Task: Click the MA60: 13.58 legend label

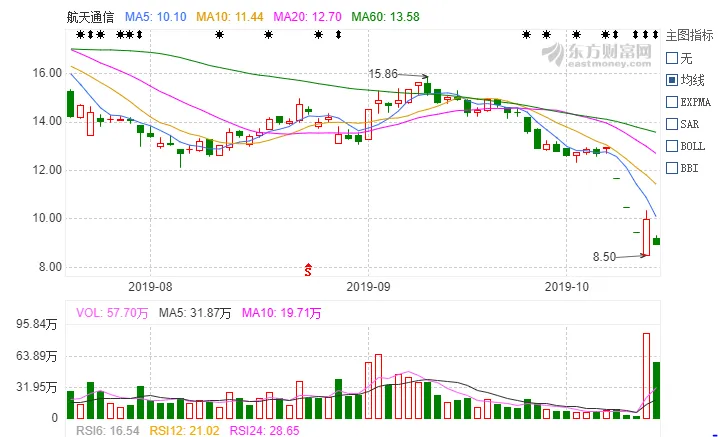Action: (386, 17)
